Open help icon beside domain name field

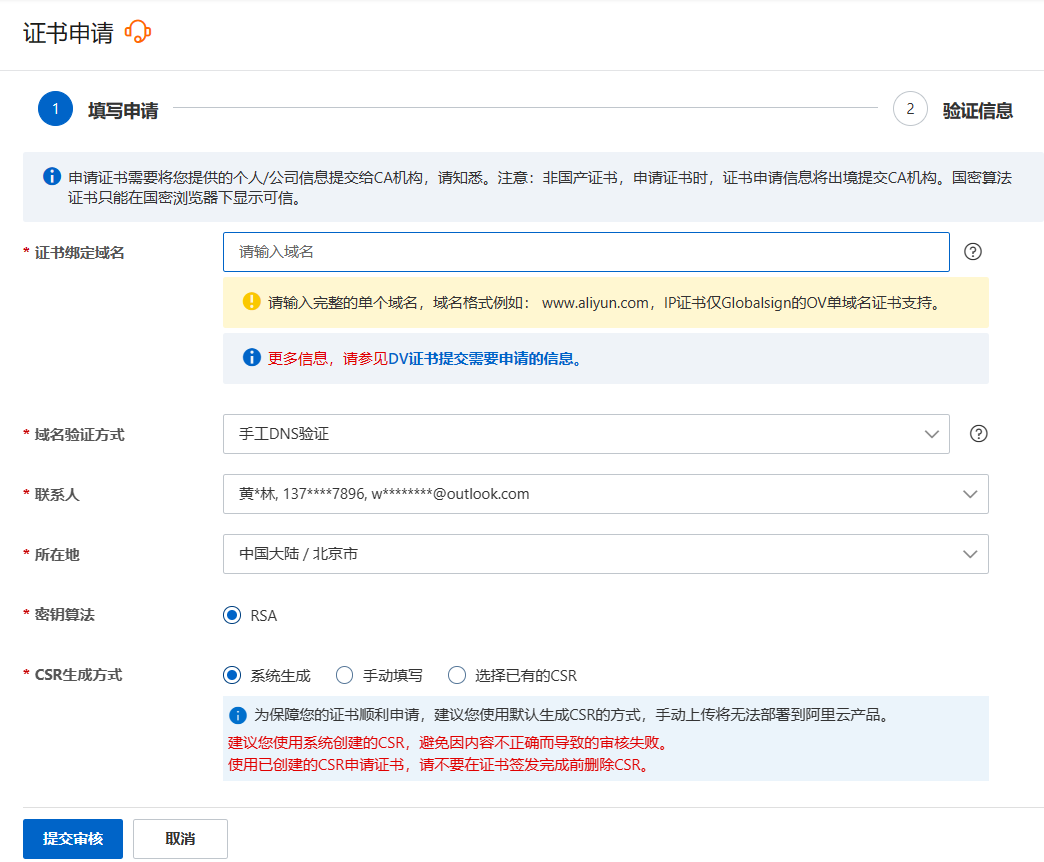click(x=973, y=252)
